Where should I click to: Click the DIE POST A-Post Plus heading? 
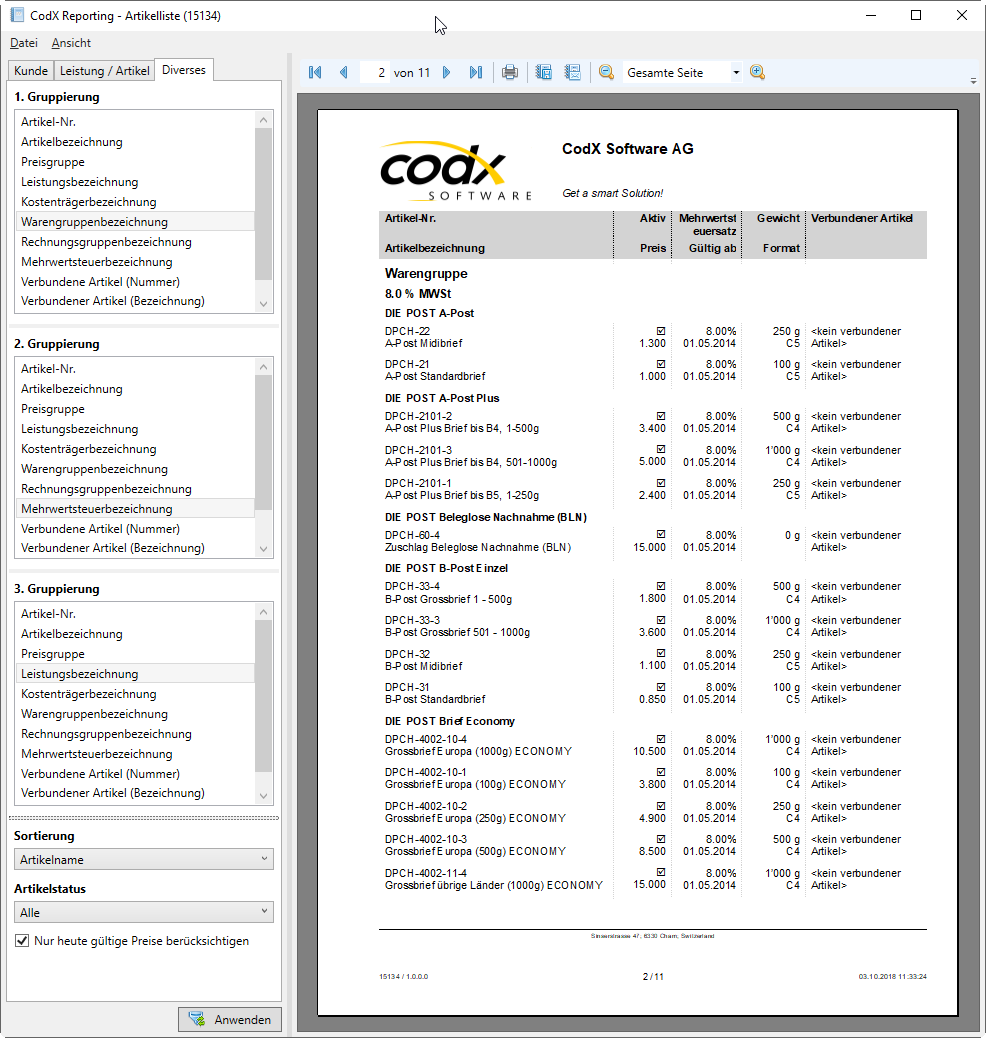point(442,398)
